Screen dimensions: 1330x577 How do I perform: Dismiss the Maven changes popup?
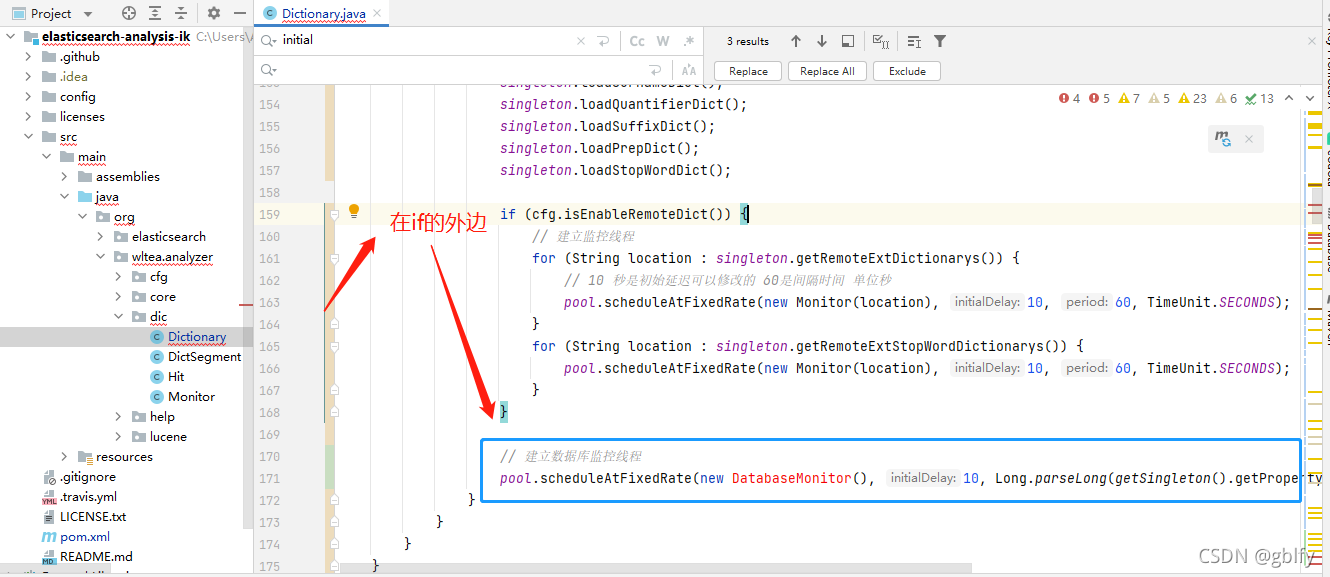pyautogui.click(x=1249, y=139)
